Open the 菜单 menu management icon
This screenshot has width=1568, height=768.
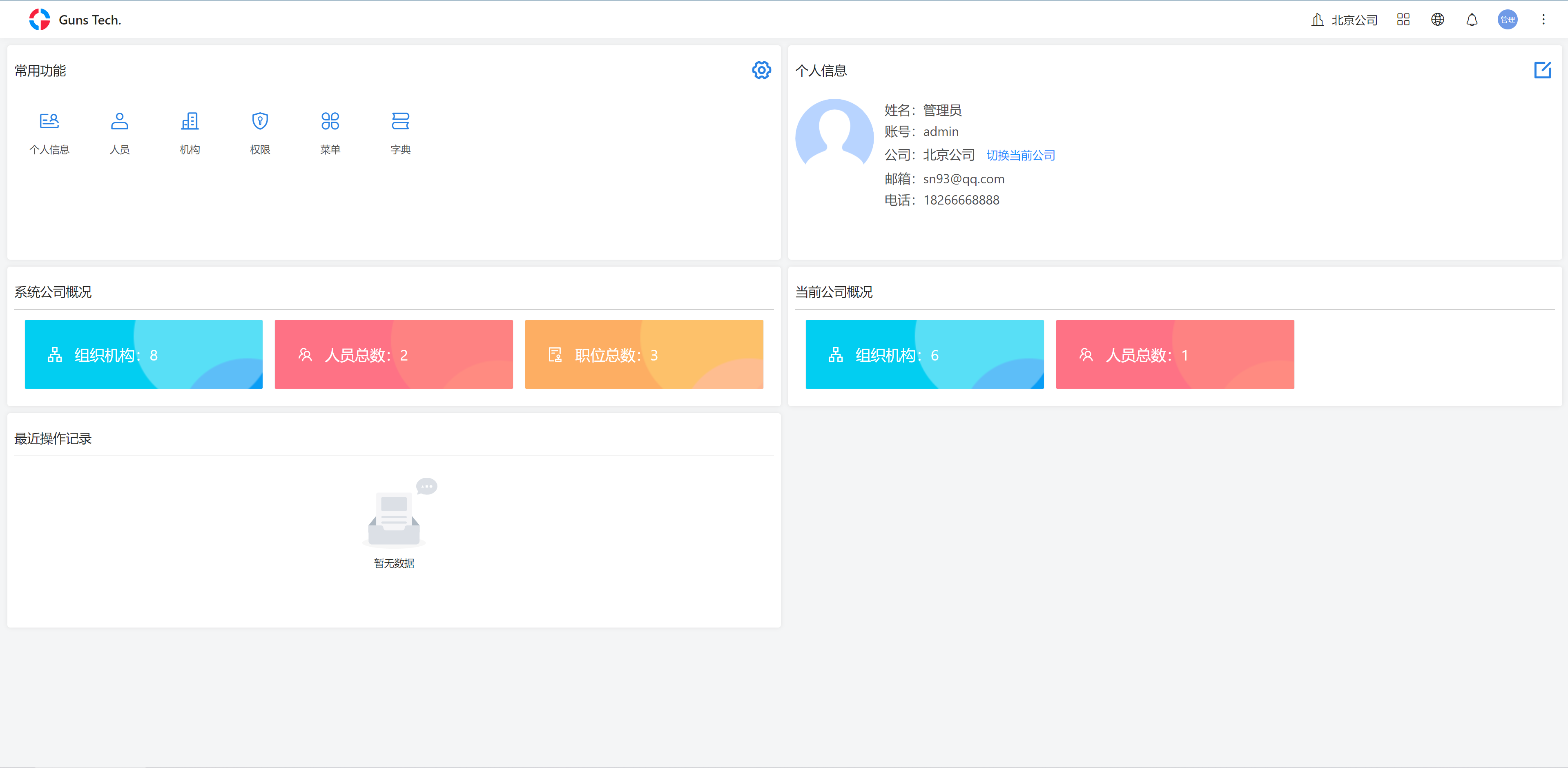pos(330,122)
